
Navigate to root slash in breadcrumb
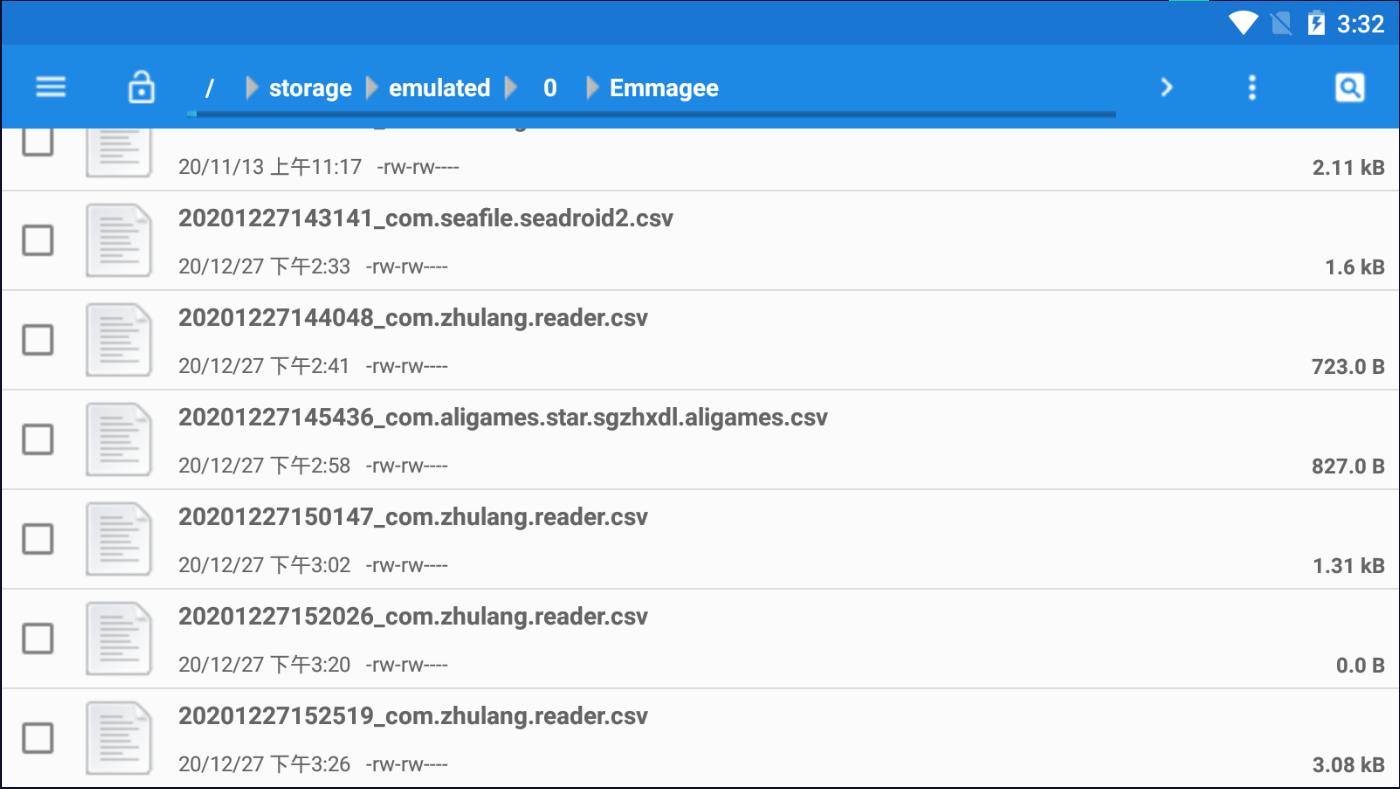pyautogui.click(x=209, y=88)
